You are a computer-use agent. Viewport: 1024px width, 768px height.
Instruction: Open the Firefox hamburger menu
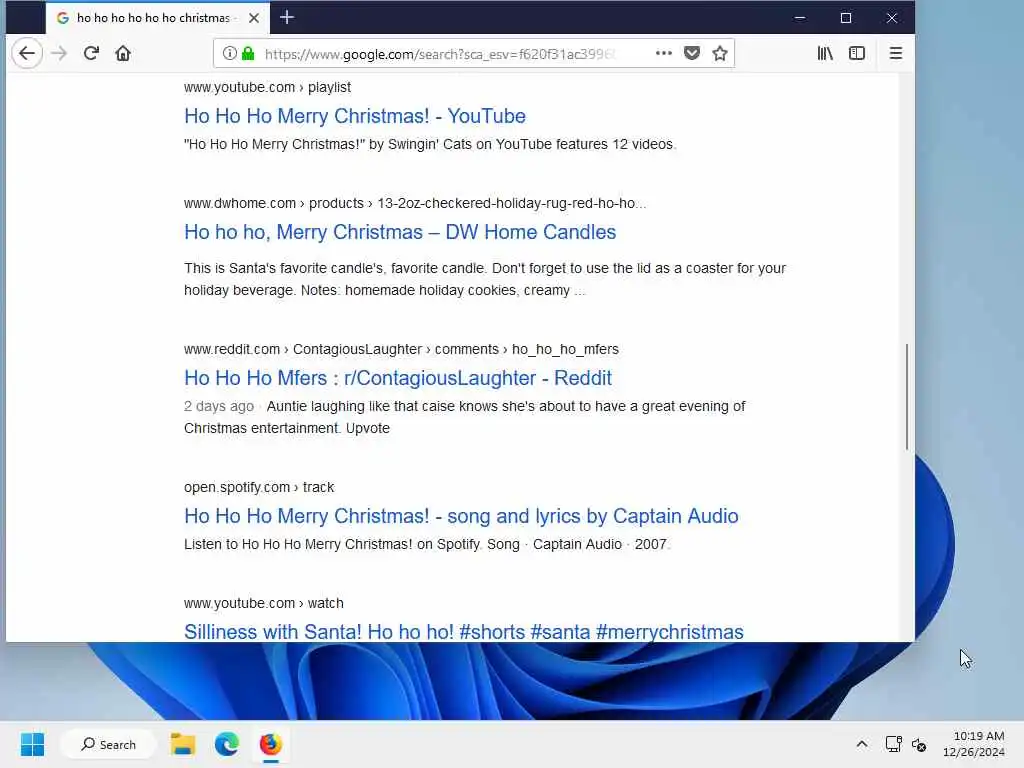coord(895,54)
